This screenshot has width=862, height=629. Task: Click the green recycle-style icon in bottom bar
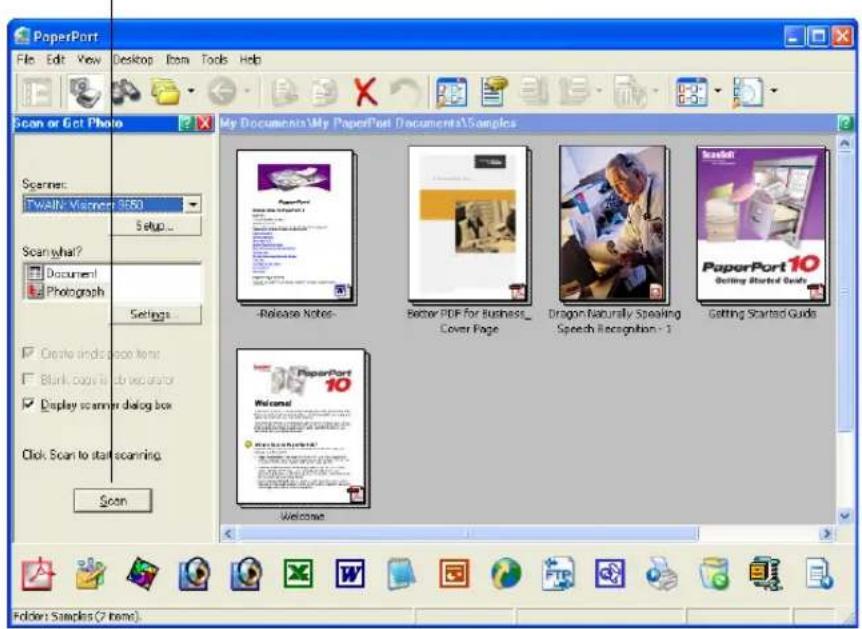point(714,573)
